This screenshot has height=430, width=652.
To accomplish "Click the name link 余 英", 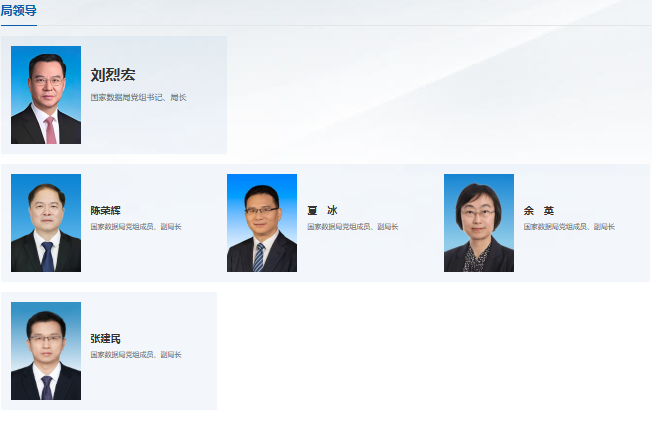I will pos(538,211).
